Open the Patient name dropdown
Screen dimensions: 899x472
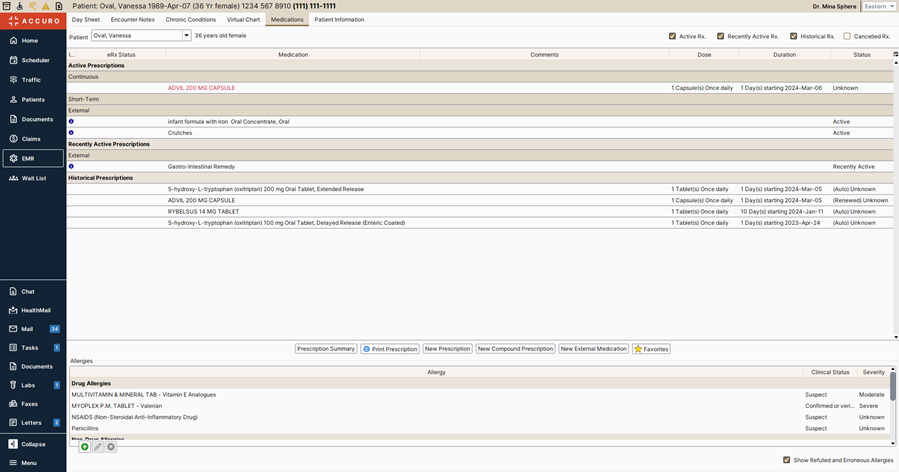coord(186,36)
